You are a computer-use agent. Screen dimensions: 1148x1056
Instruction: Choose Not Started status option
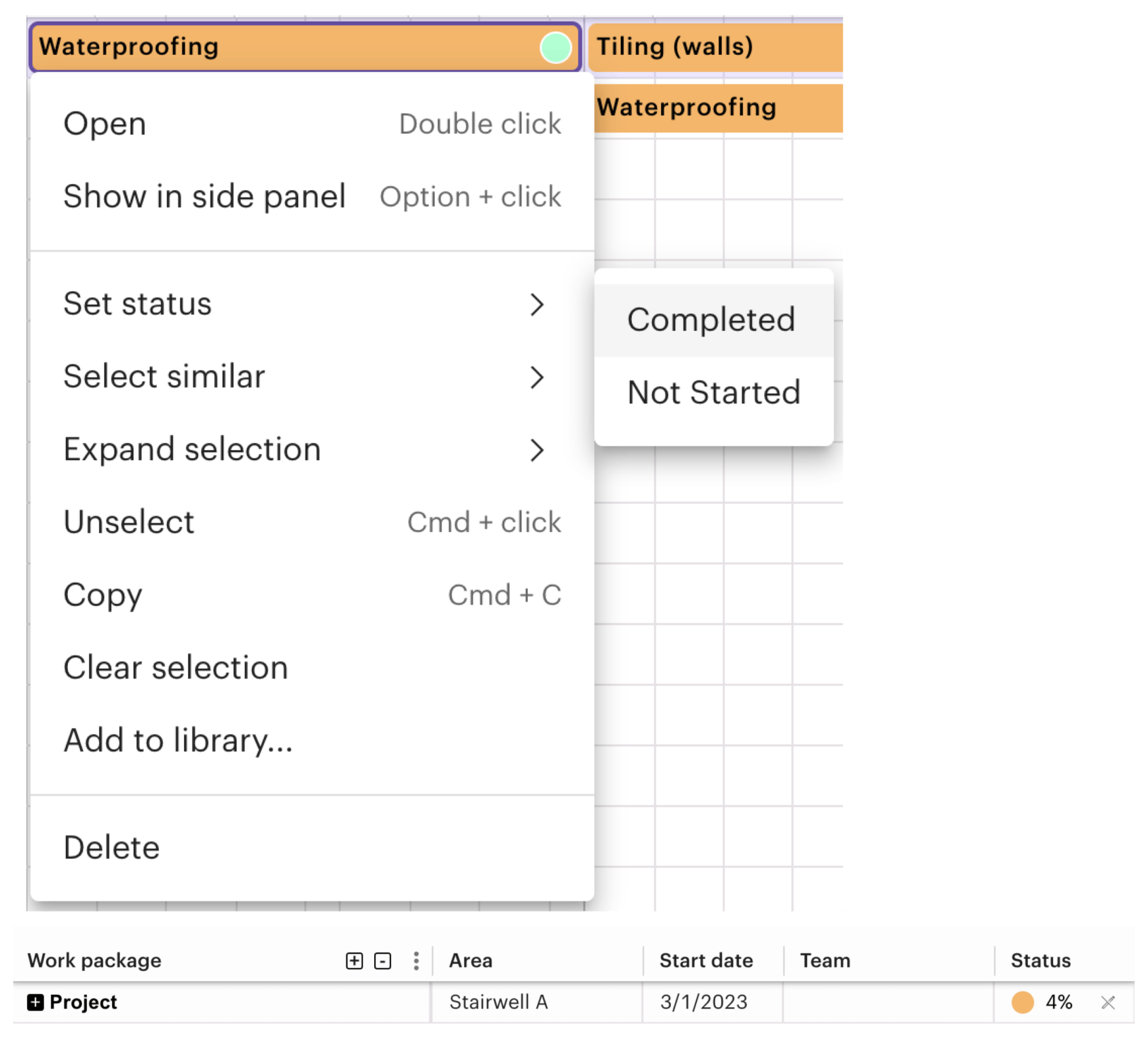pos(713,393)
